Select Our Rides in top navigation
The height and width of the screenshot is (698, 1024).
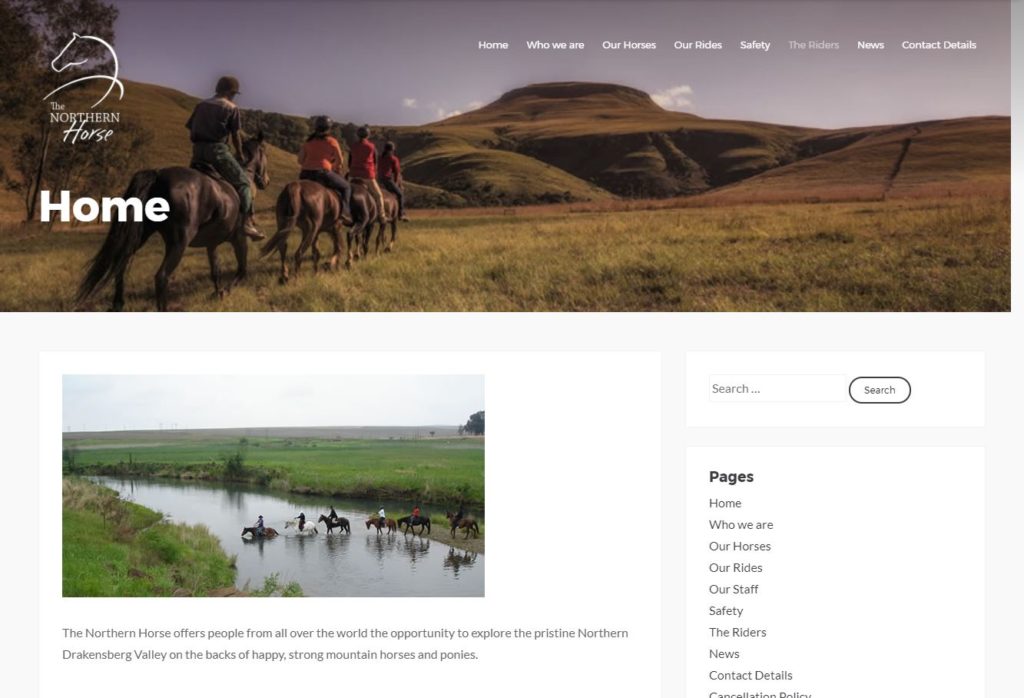point(697,45)
